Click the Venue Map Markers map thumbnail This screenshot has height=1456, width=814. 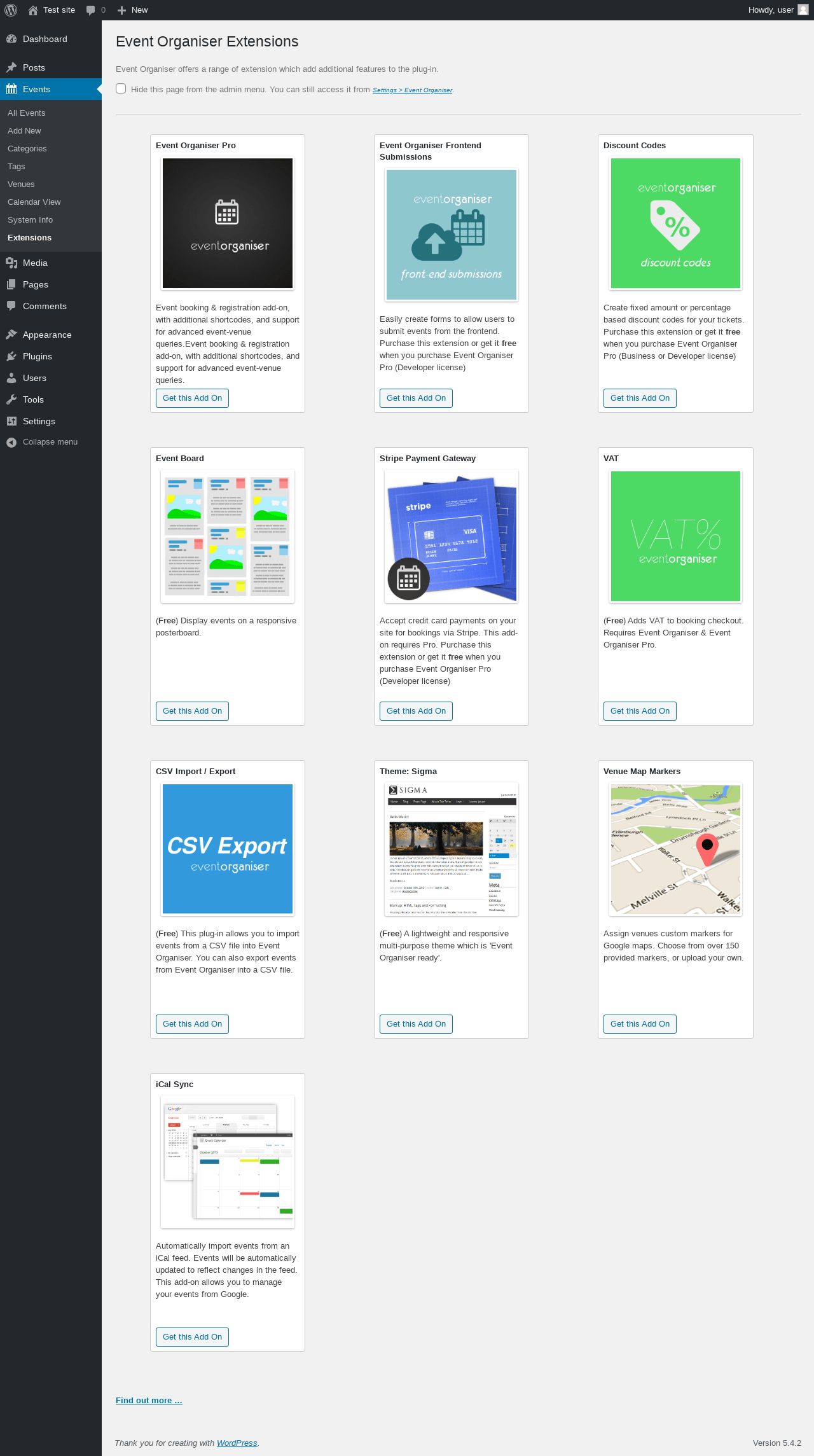(675, 849)
